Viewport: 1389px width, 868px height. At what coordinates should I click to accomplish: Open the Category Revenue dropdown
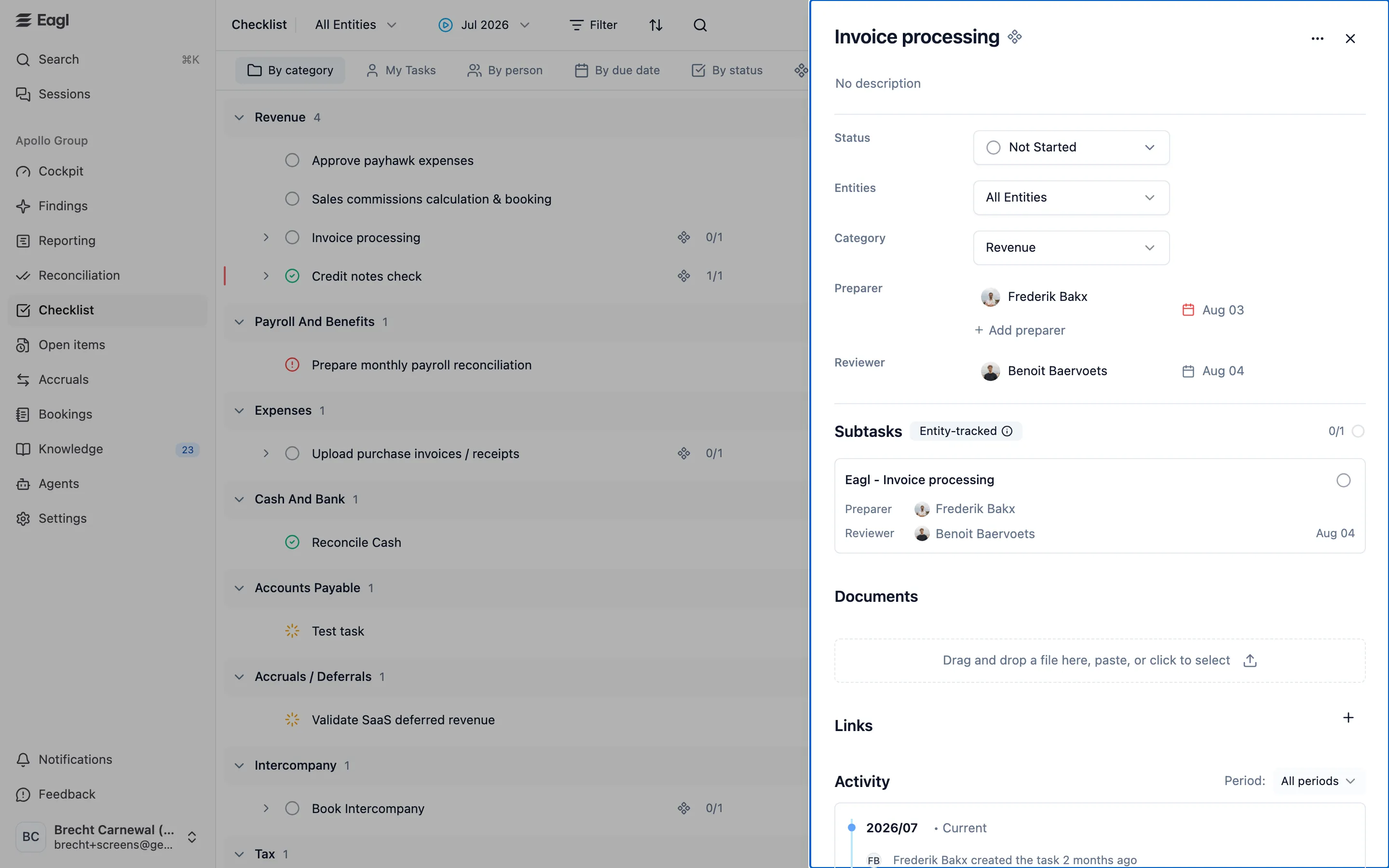point(1071,247)
